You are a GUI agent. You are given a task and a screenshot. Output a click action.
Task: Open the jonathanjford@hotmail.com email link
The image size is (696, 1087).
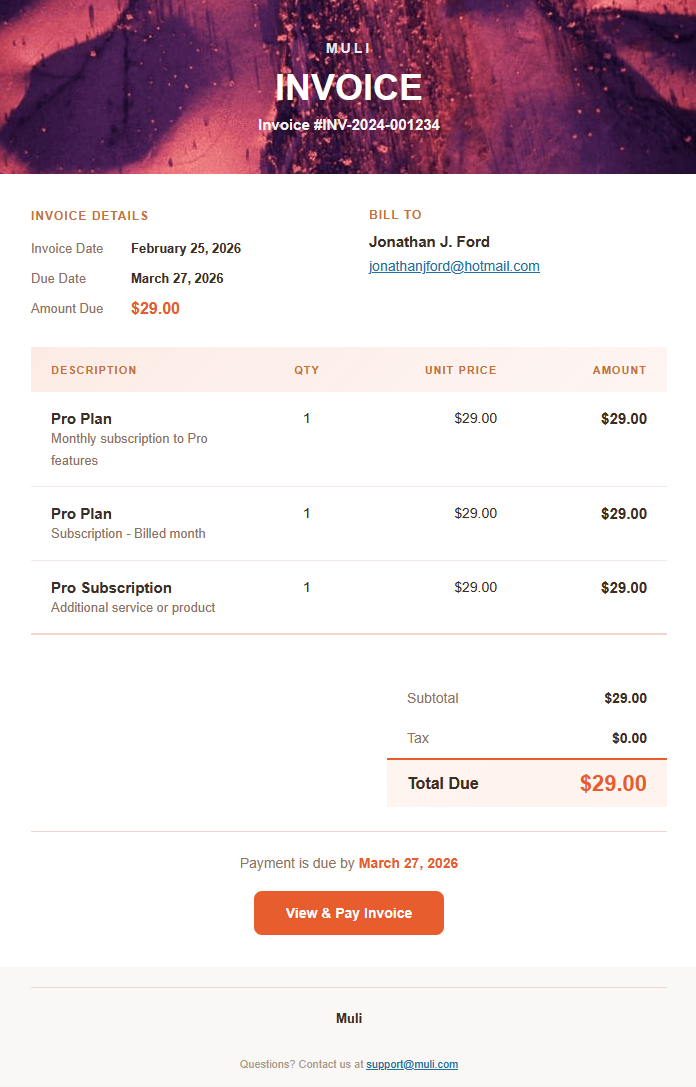[454, 266]
